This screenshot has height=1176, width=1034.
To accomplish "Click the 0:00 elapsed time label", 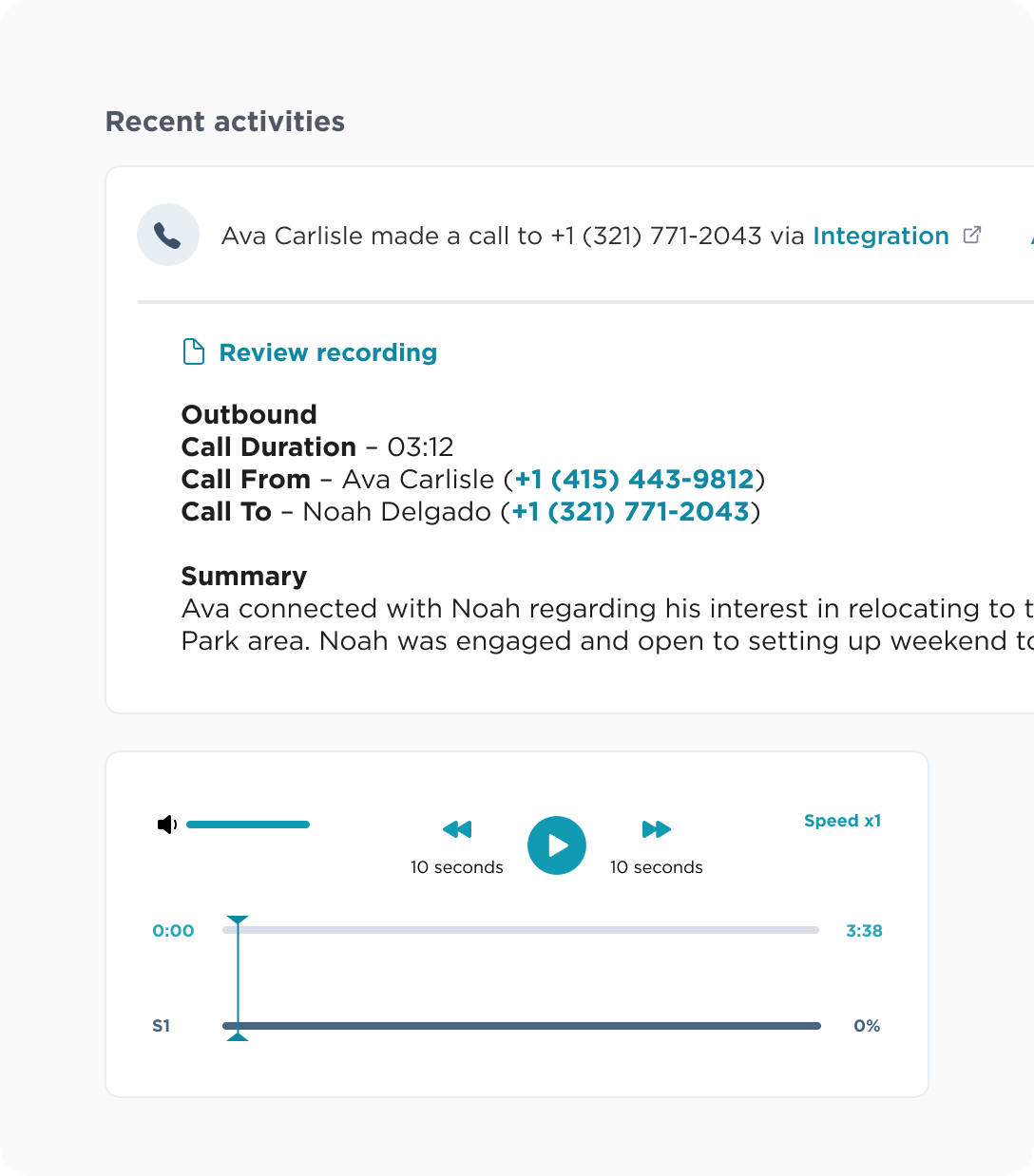I will click(173, 931).
